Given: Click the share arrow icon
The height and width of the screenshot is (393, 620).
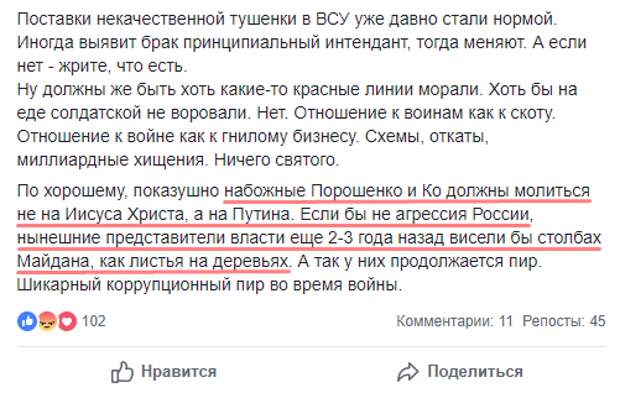Looking at the screenshot, I should click(408, 372).
